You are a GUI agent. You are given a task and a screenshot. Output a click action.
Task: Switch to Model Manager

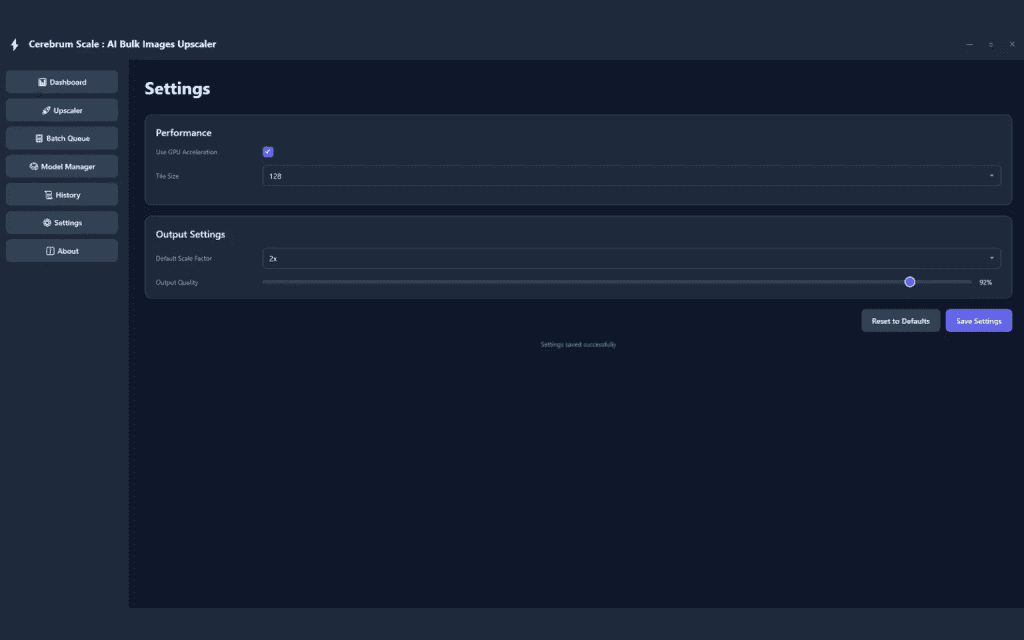(x=62, y=167)
